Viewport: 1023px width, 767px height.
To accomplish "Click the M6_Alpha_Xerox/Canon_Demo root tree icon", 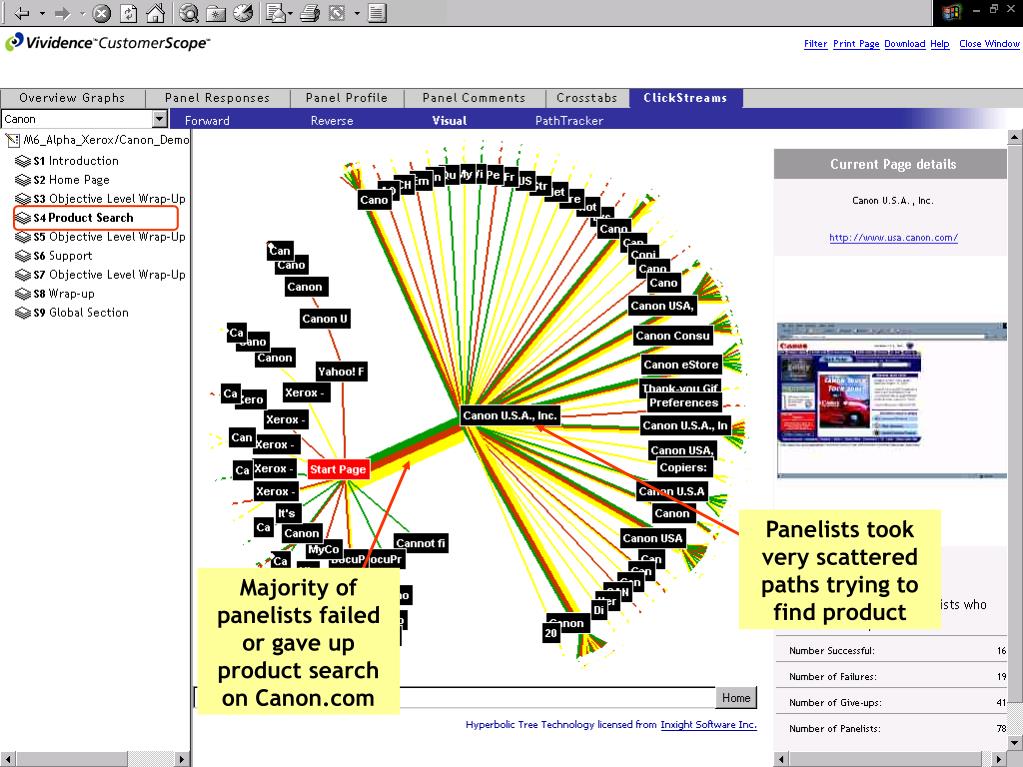I will click(x=12, y=140).
